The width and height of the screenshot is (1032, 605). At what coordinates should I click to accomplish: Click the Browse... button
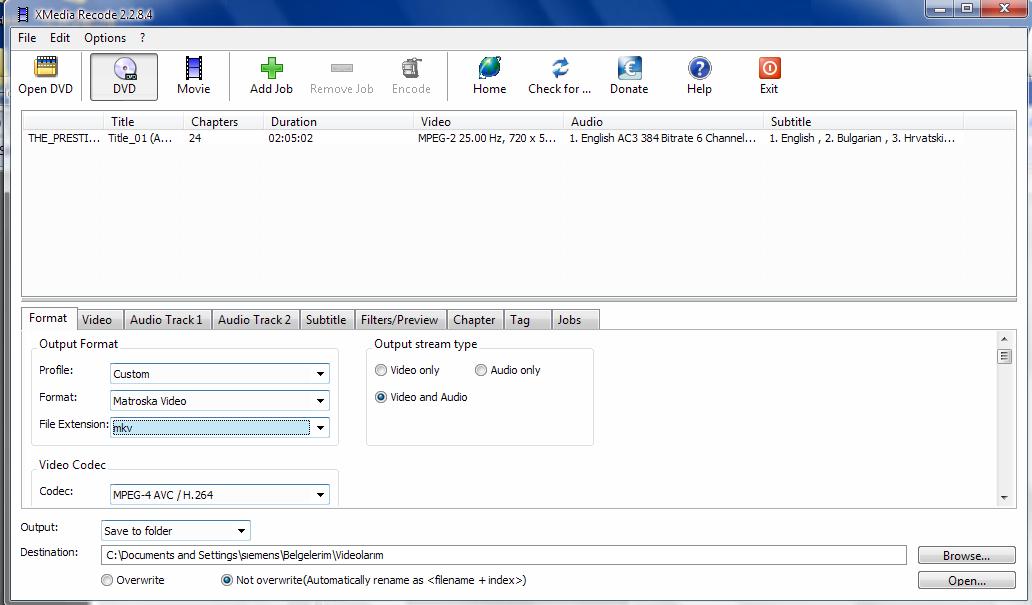pyautogui.click(x=966, y=556)
